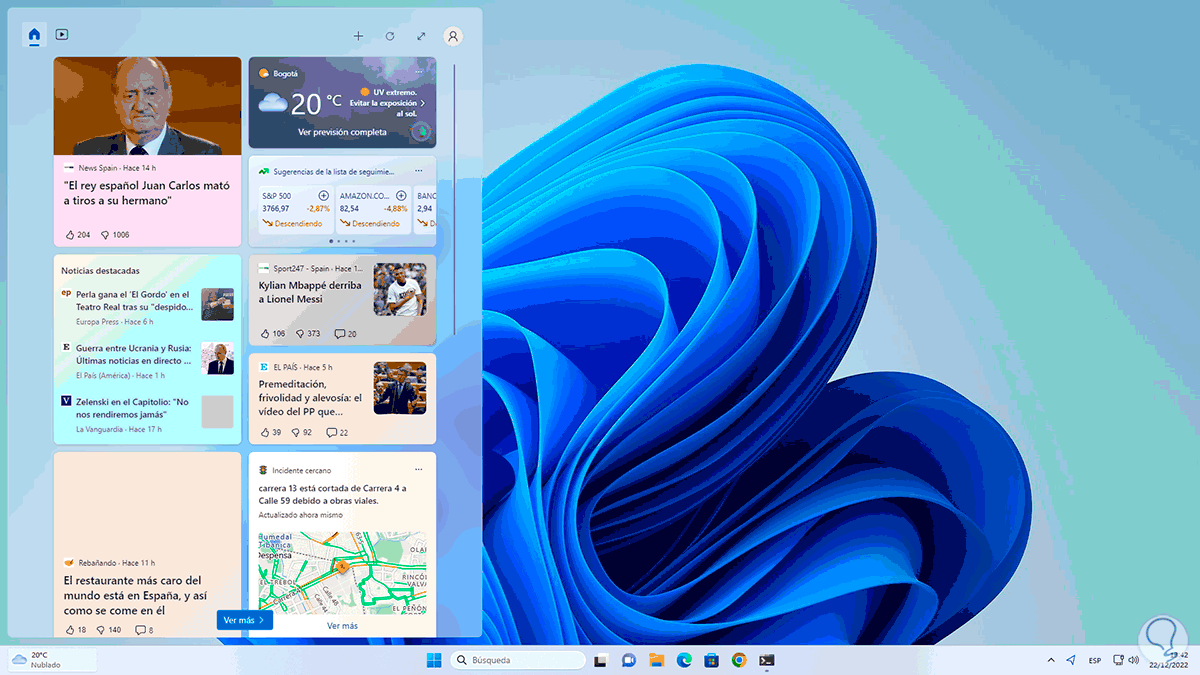The image size is (1200, 675).
Task: Open watchlist suggestions widget three-dot menu
Action: [419, 171]
